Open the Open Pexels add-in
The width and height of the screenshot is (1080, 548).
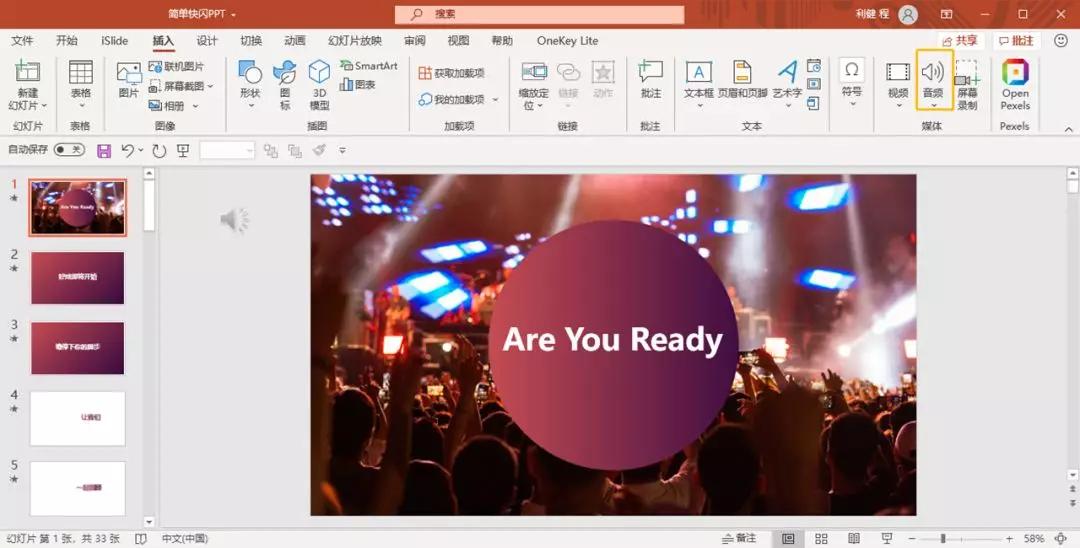point(1015,84)
